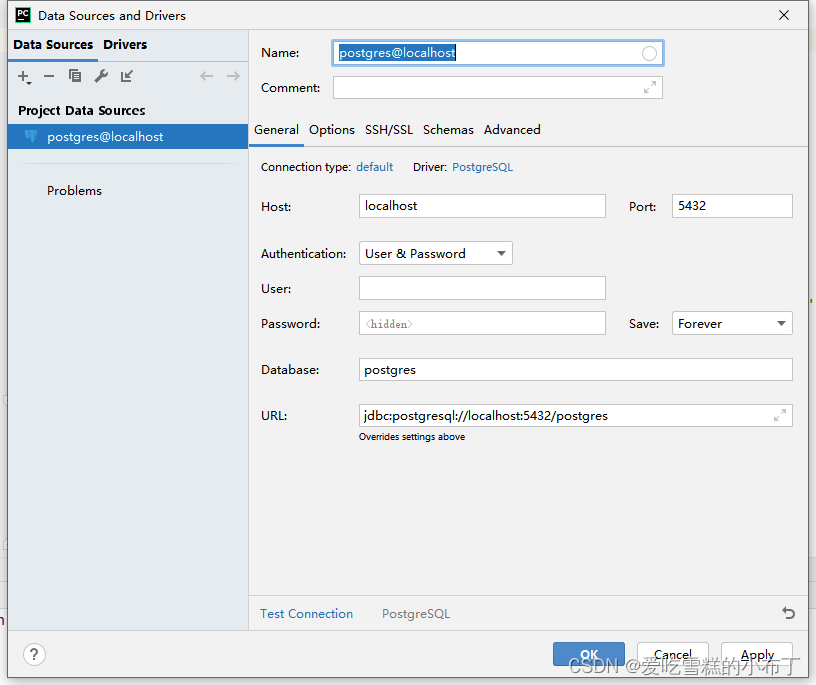The height and width of the screenshot is (685, 816).
Task: Switch to the Data Sources tab
Action: coord(53,45)
